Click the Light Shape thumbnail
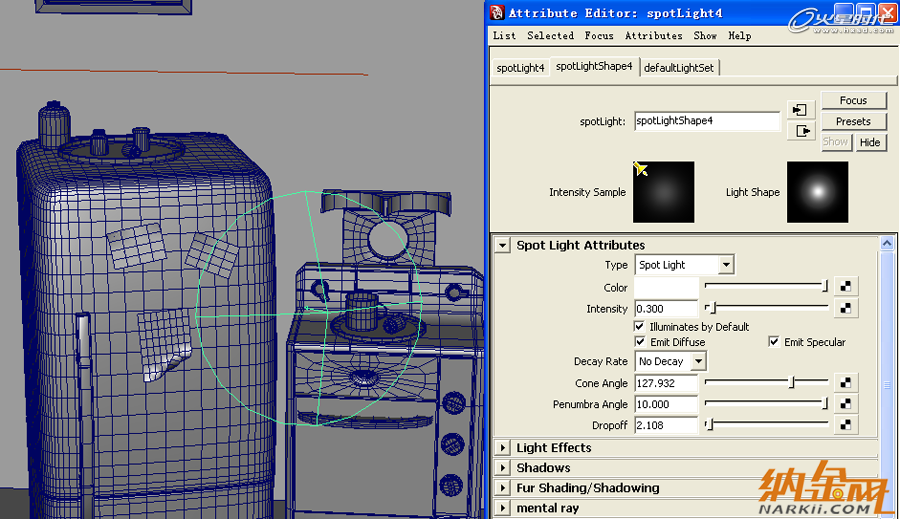900x519 pixels. 817,192
